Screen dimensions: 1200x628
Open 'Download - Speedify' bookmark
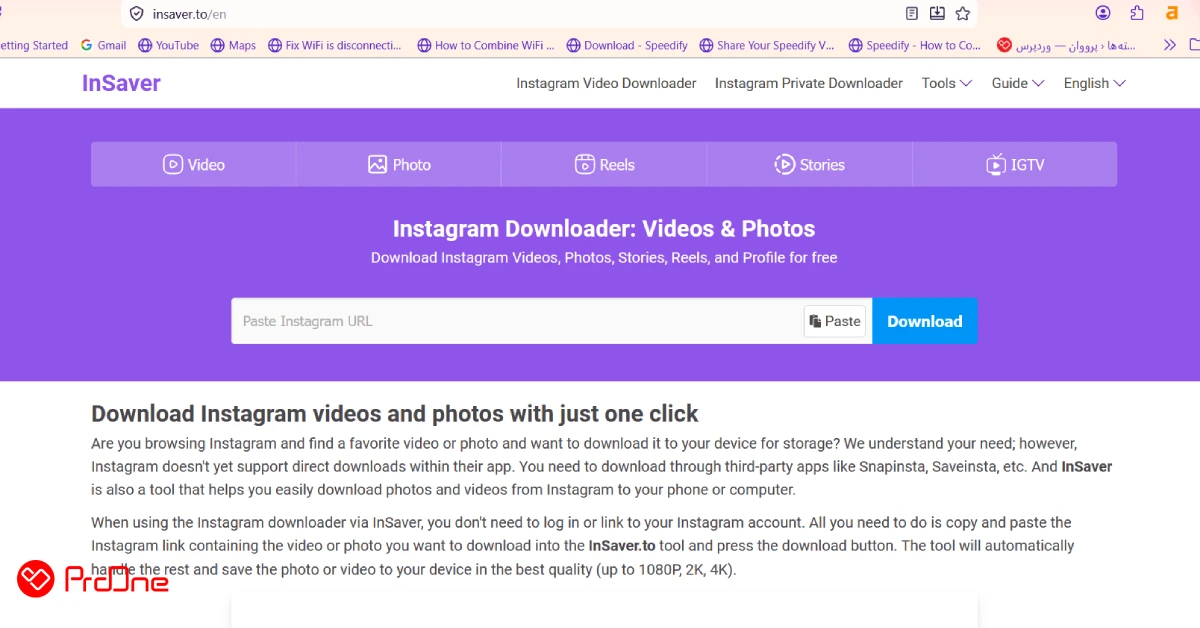(x=627, y=45)
